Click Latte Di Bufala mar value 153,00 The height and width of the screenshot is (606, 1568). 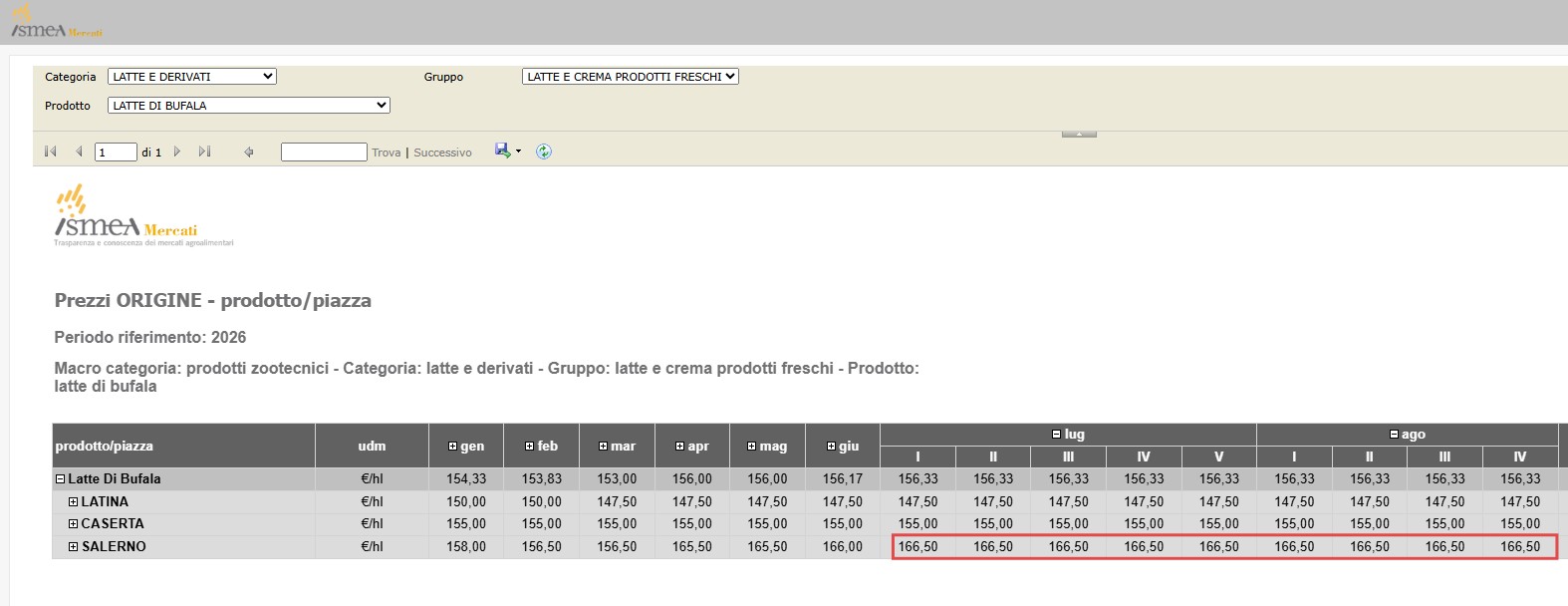[617, 479]
